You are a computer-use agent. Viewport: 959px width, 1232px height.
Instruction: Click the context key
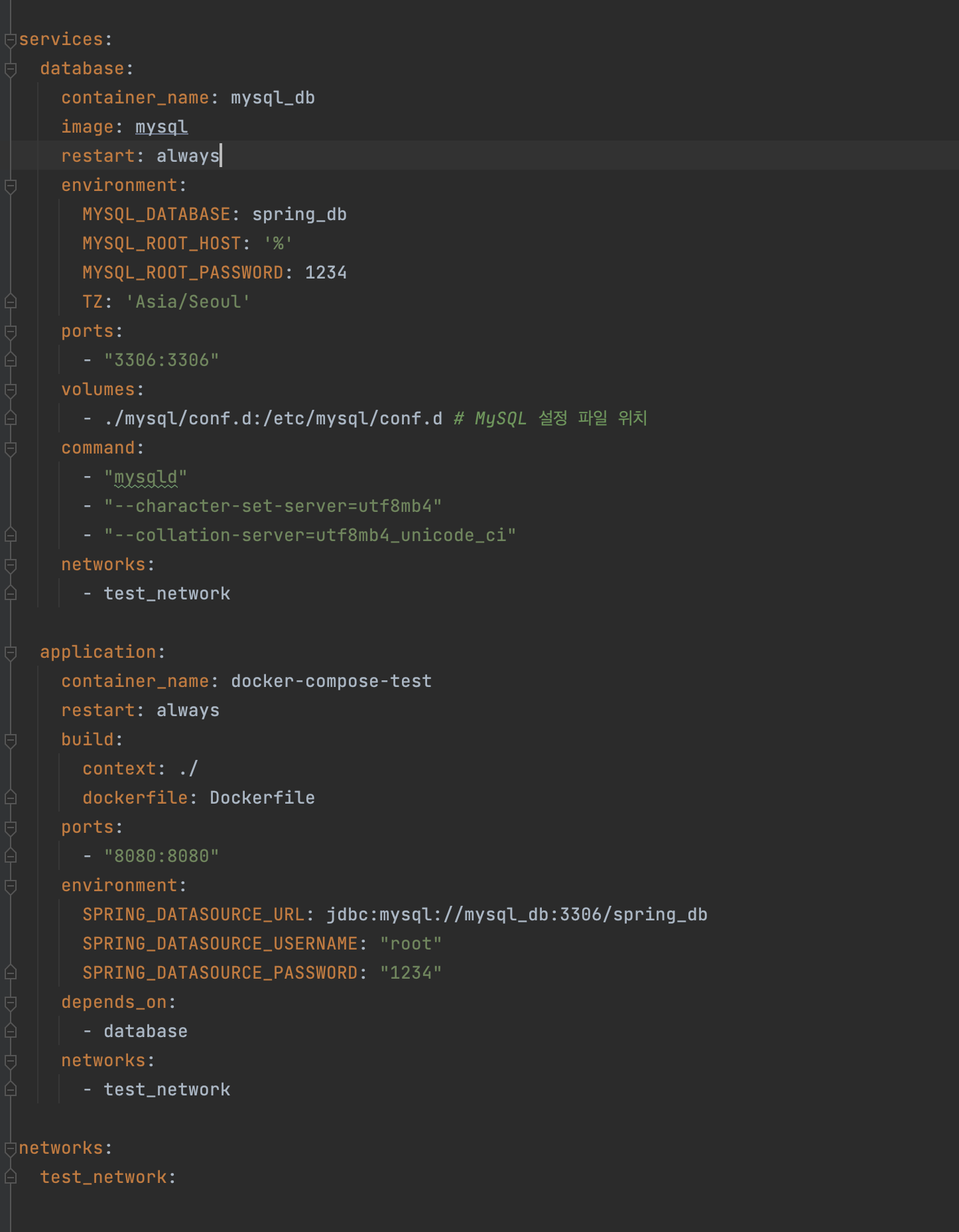coord(119,769)
